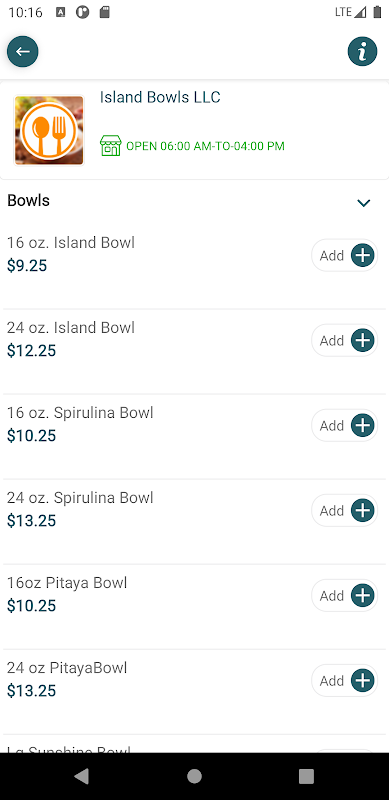
Task: Add 24 oz. Spirulina Bowl via plus icon
Action: pyautogui.click(x=363, y=510)
